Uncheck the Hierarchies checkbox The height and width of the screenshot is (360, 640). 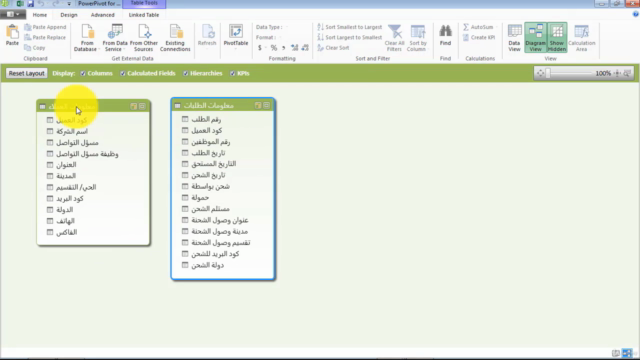(x=186, y=73)
